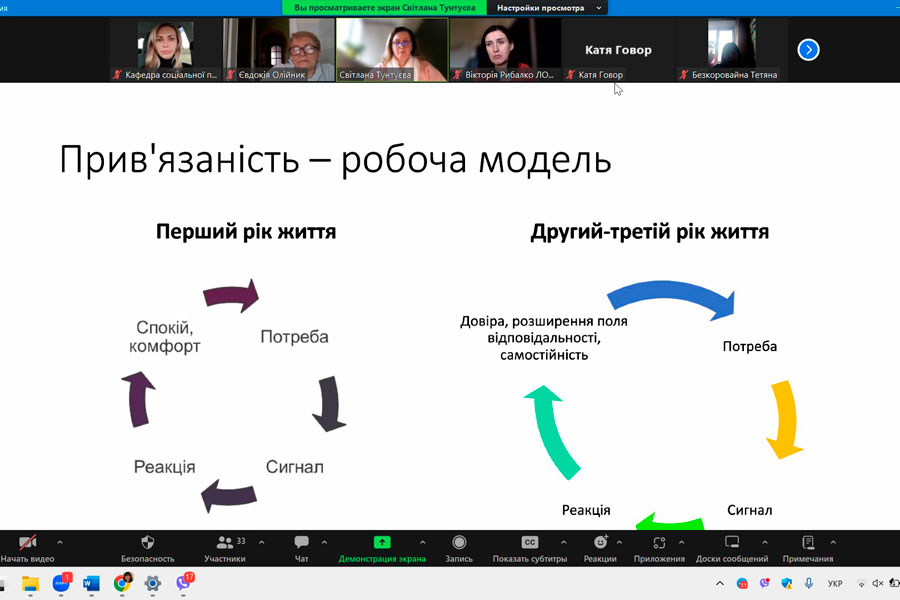
Task: Expand video options caret
Action: click(x=60, y=542)
